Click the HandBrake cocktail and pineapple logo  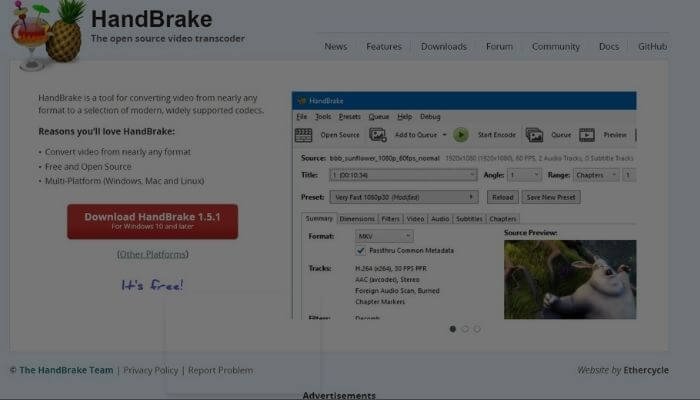point(48,35)
